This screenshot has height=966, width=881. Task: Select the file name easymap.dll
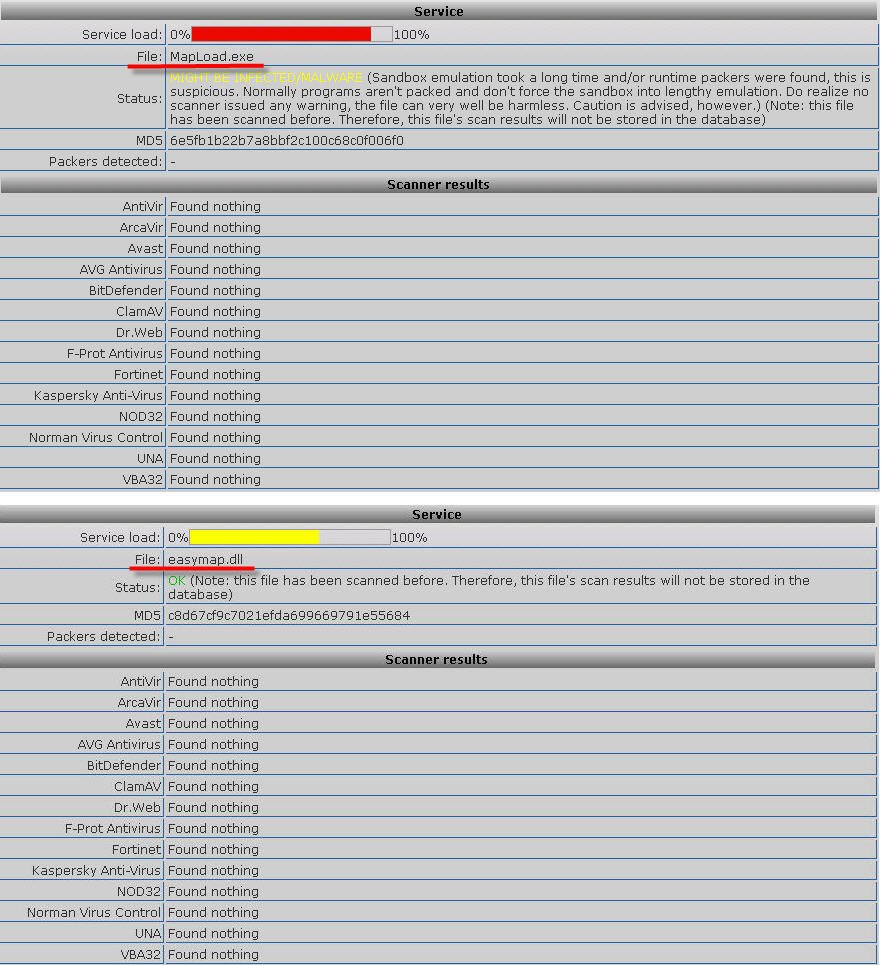(x=205, y=559)
